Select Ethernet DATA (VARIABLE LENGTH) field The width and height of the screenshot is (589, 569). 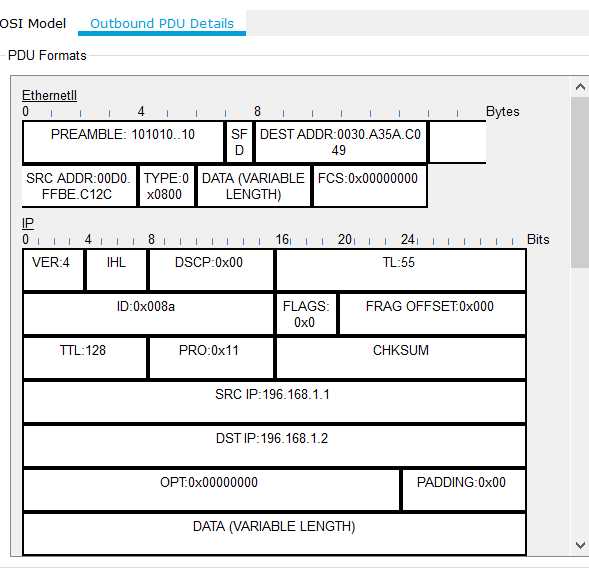tap(254, 186)
